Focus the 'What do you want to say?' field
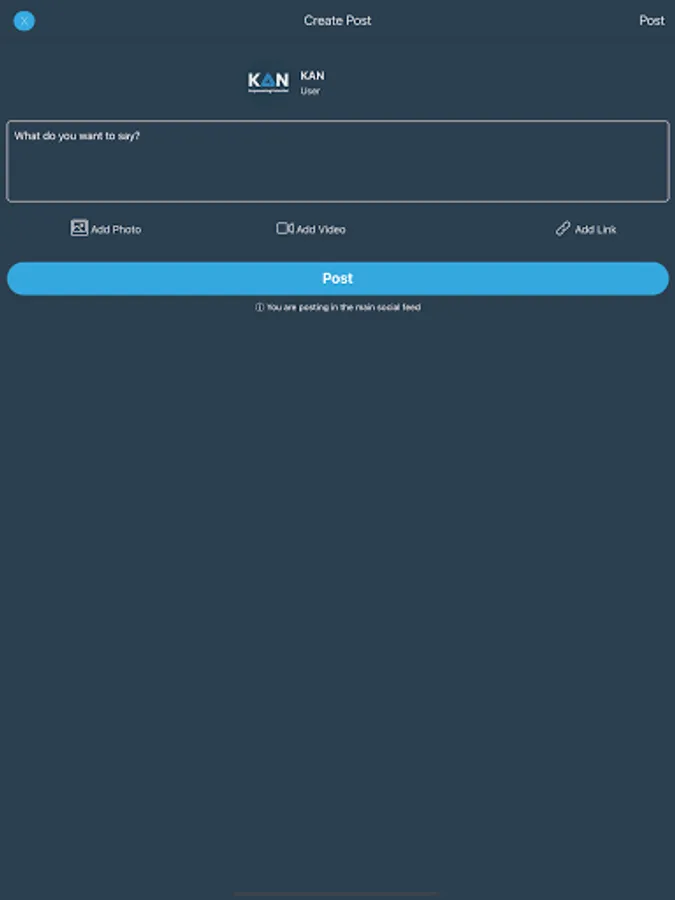Image resolution: width=675 pixels, height=900 pixels. 338,161
